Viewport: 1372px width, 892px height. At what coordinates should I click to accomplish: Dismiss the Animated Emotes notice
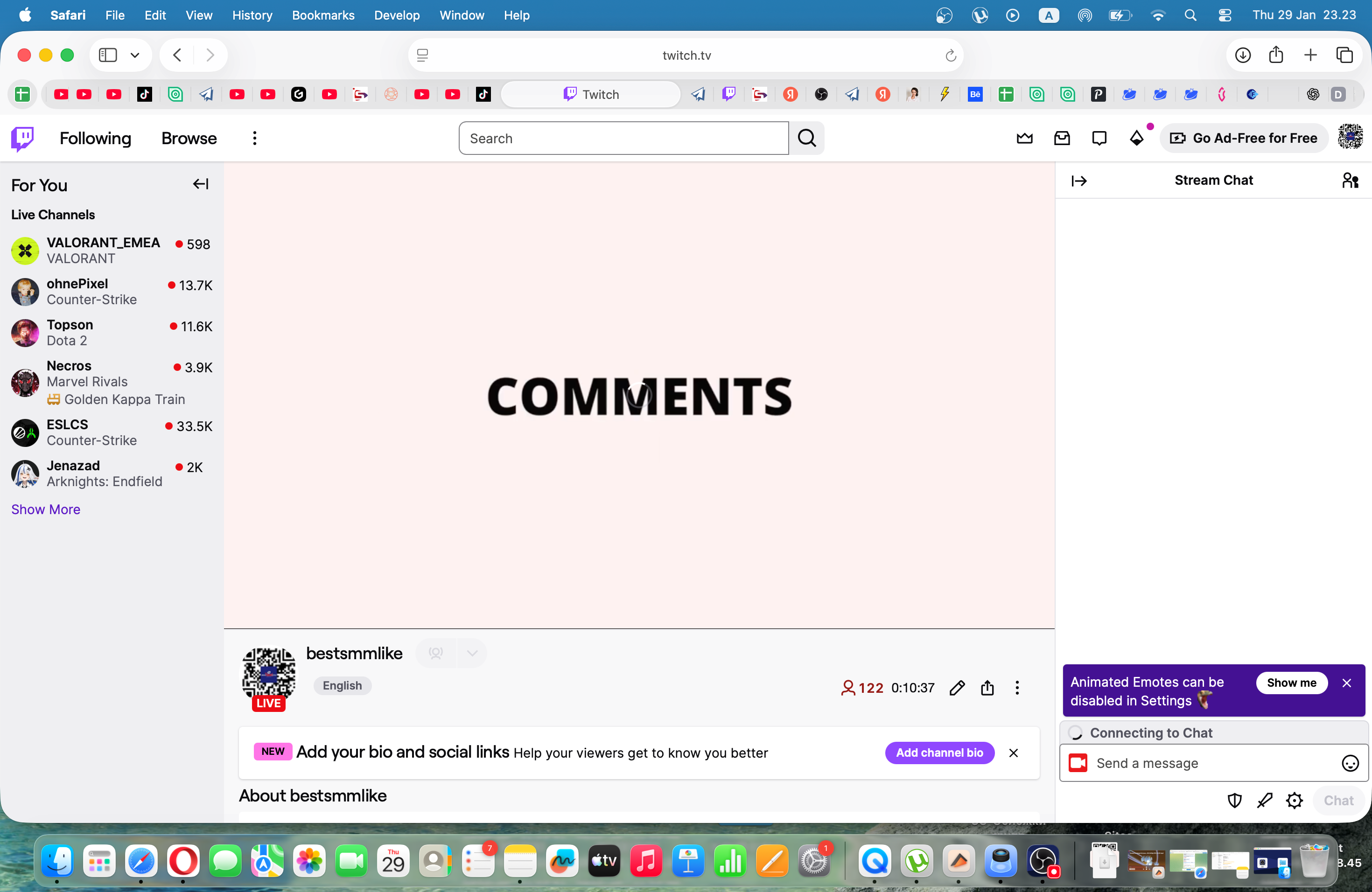(x=1347, y=683)
